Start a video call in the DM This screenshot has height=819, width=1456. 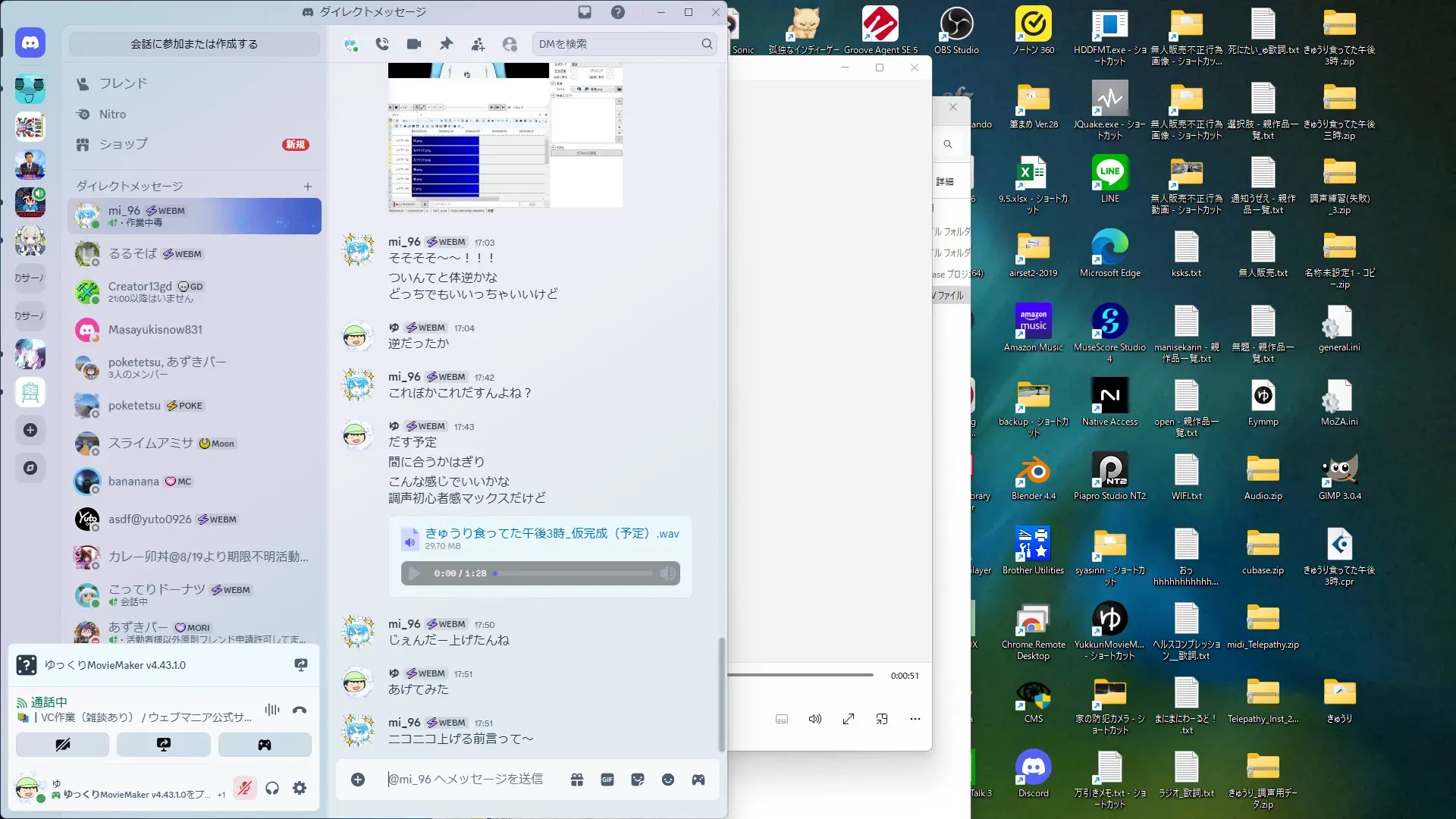tap(414, 44)
